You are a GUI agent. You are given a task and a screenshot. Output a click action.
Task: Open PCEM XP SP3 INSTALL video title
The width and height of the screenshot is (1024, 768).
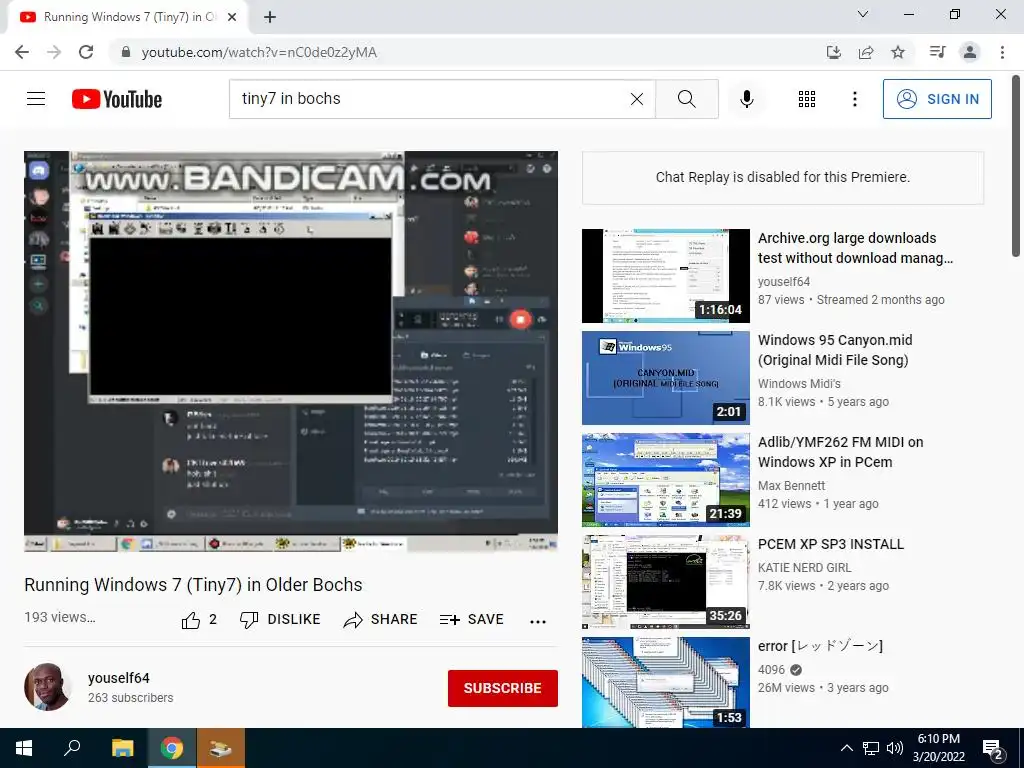pyautogui.click(x=831, y=544)
